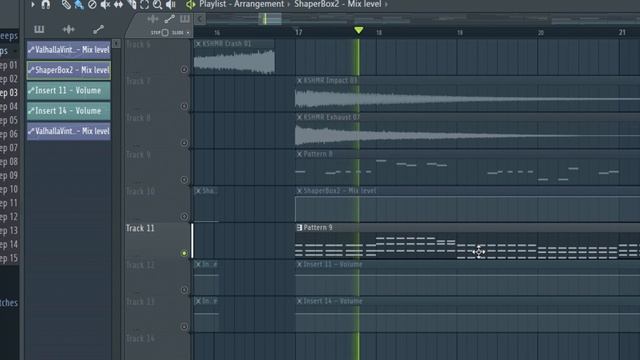Select the Delete tool
Screen dimensions: 640x360
pyautogui.click(x=92, y=4)
